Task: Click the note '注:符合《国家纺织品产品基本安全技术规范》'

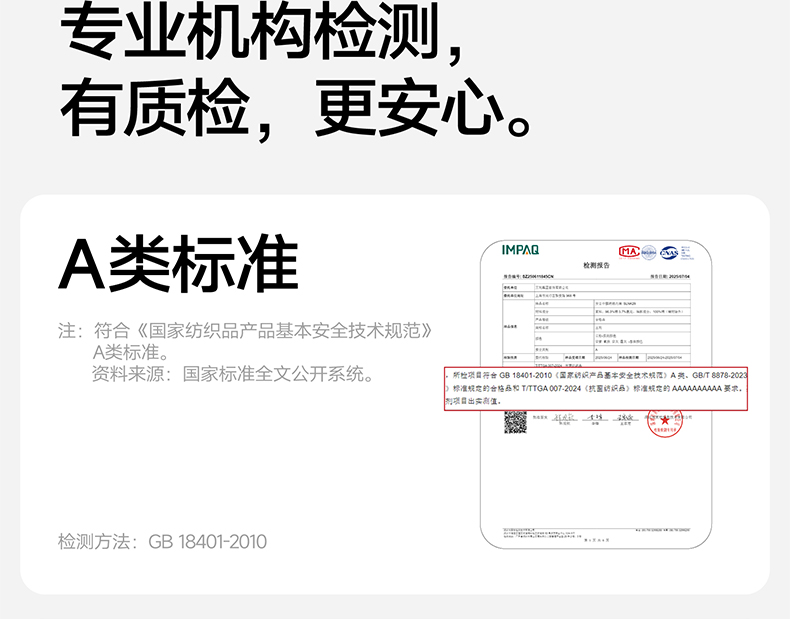Action: 245,331
